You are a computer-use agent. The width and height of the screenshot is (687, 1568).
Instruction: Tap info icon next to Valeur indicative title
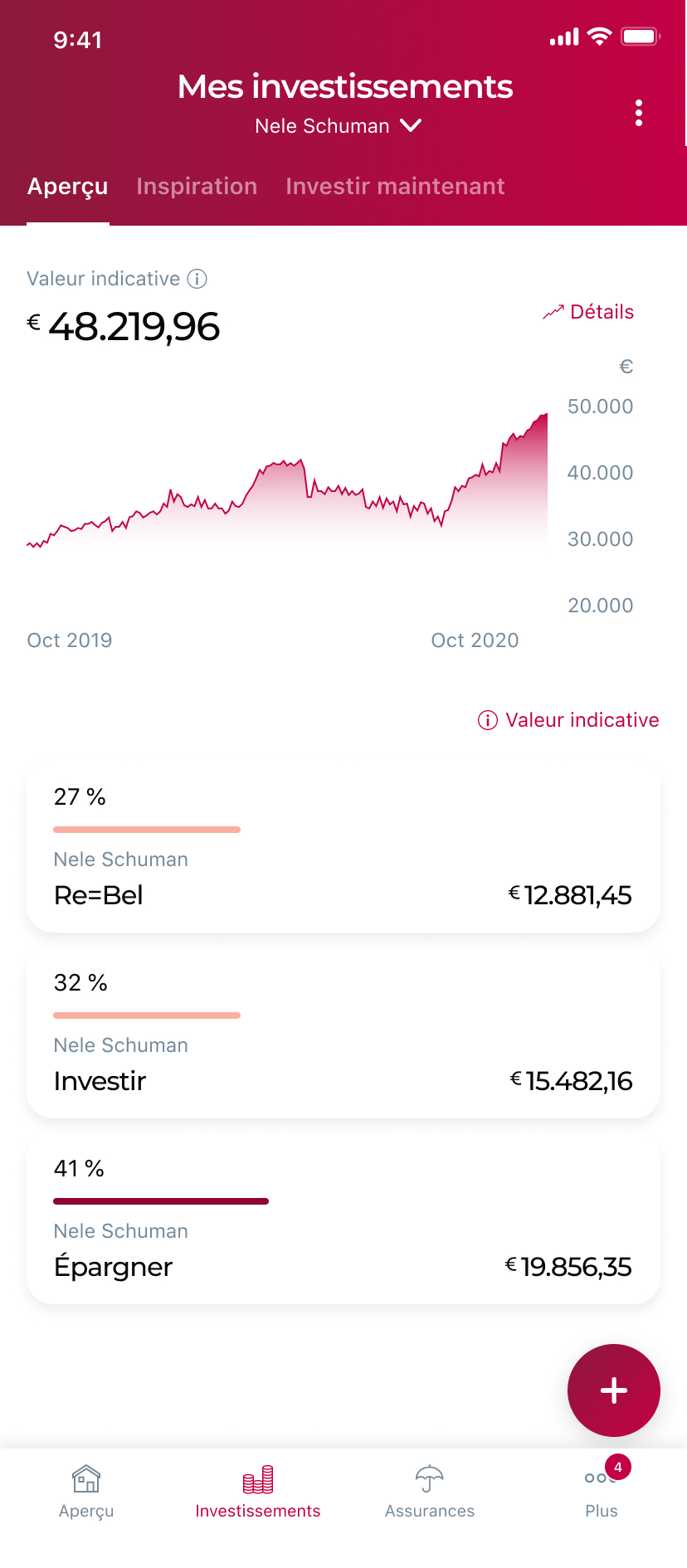(197, 279)
